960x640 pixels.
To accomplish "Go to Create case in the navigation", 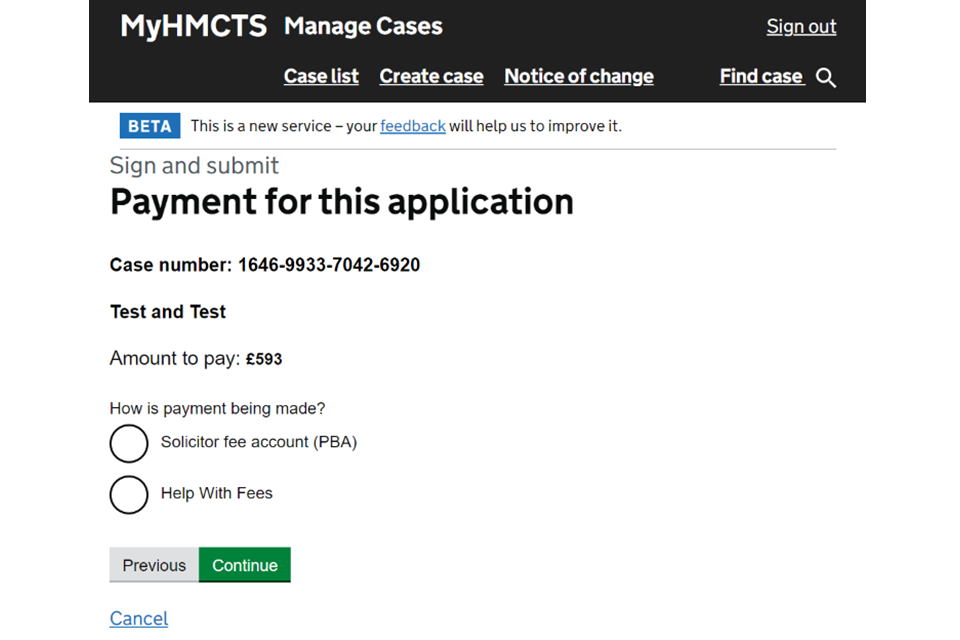I will pos(431,77).
